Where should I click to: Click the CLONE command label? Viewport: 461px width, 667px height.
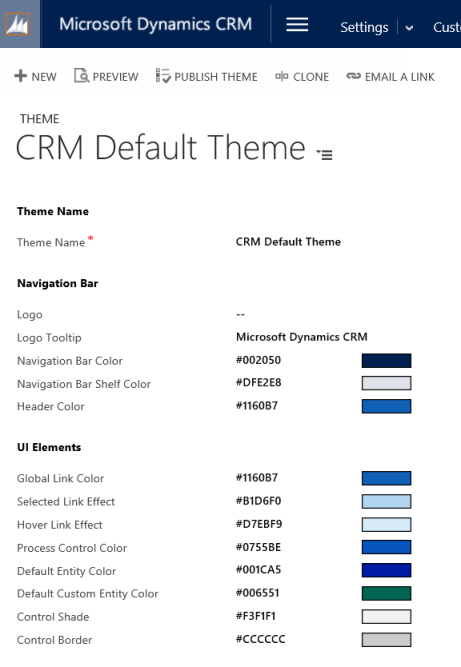(311, 77)
